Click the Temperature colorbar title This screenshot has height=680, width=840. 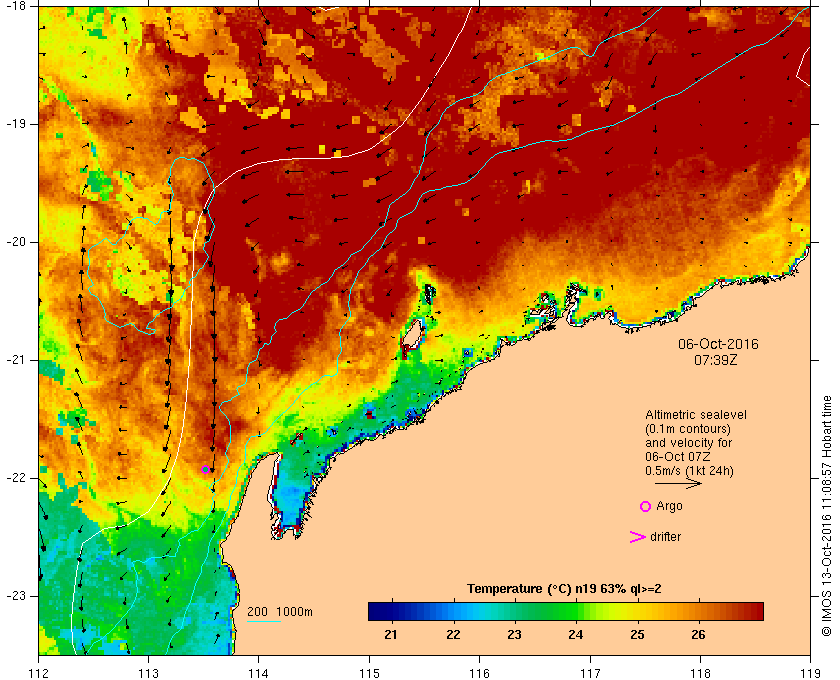[564, 589]
